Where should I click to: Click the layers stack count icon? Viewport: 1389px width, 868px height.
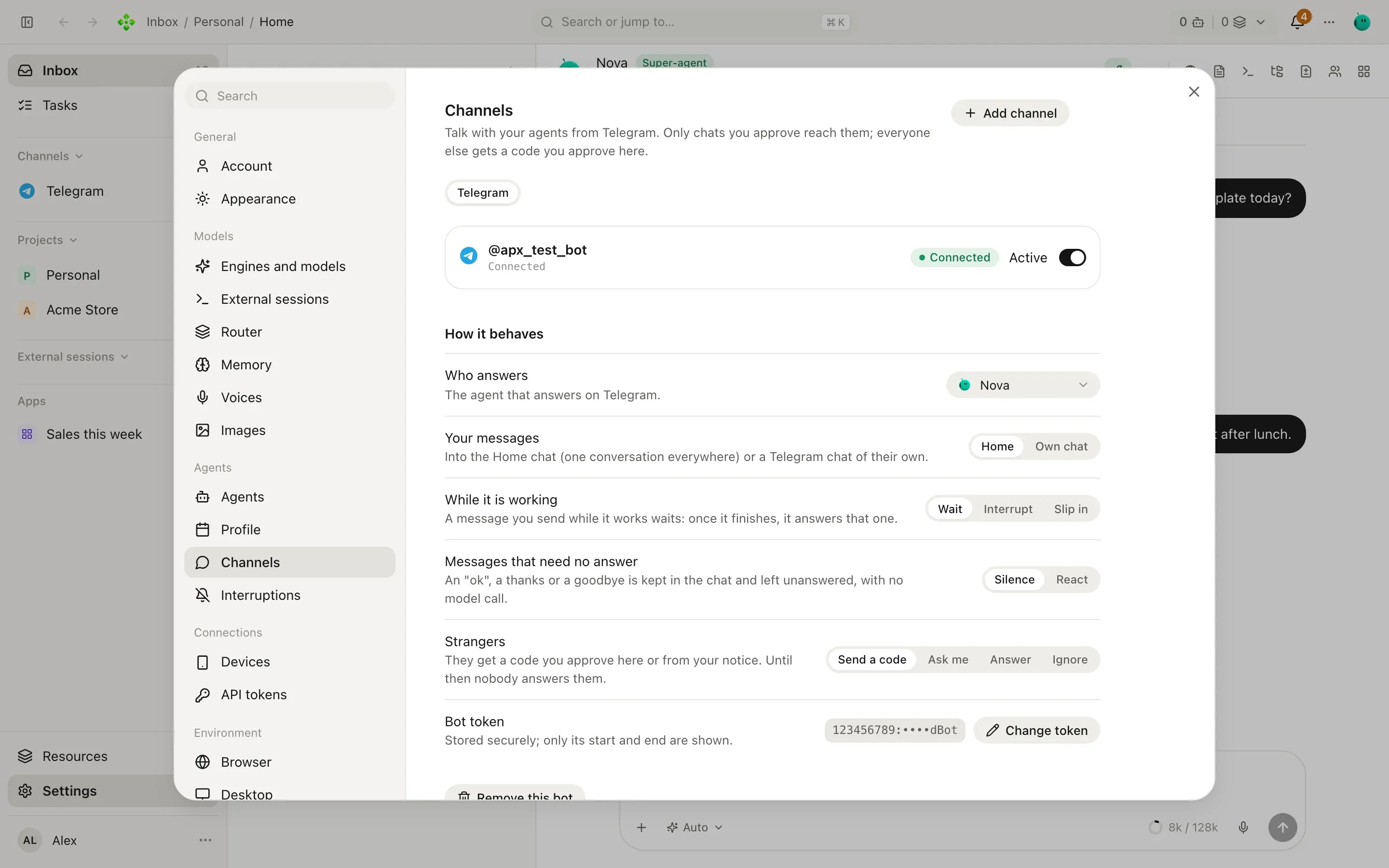[x=1240, y=22]
